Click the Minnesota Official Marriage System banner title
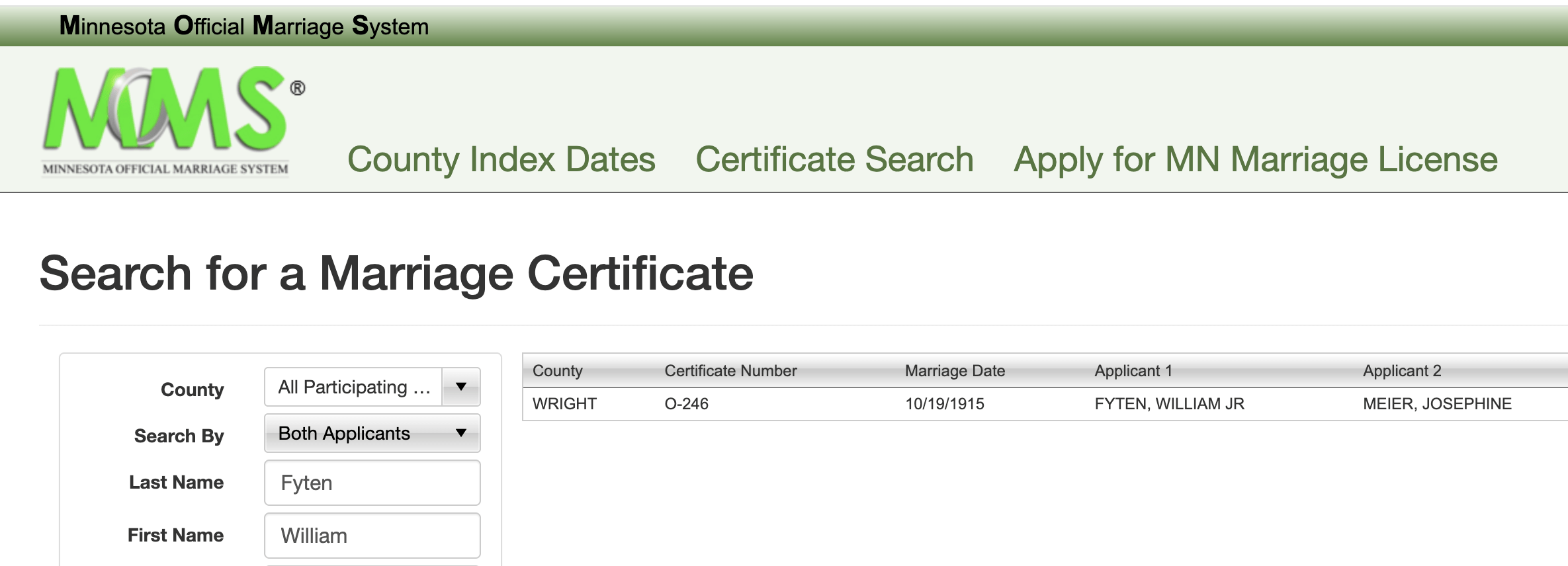 click(243, 26)
